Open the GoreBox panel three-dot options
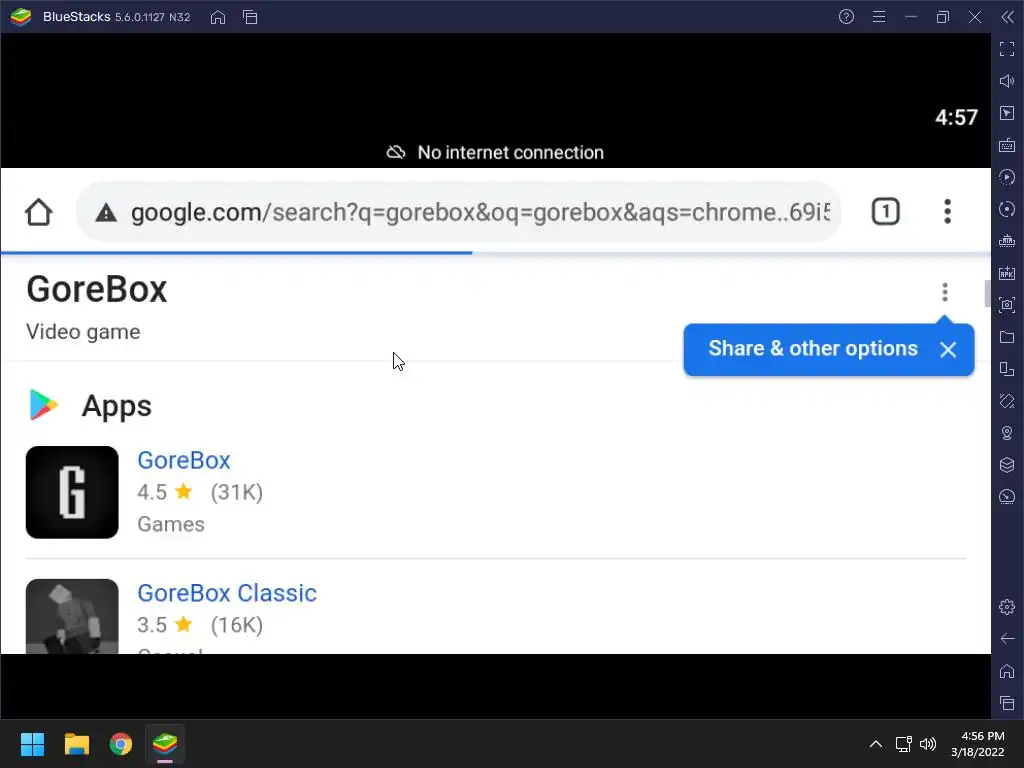This screenshot has width=1024, height=768. coord(944,292)
